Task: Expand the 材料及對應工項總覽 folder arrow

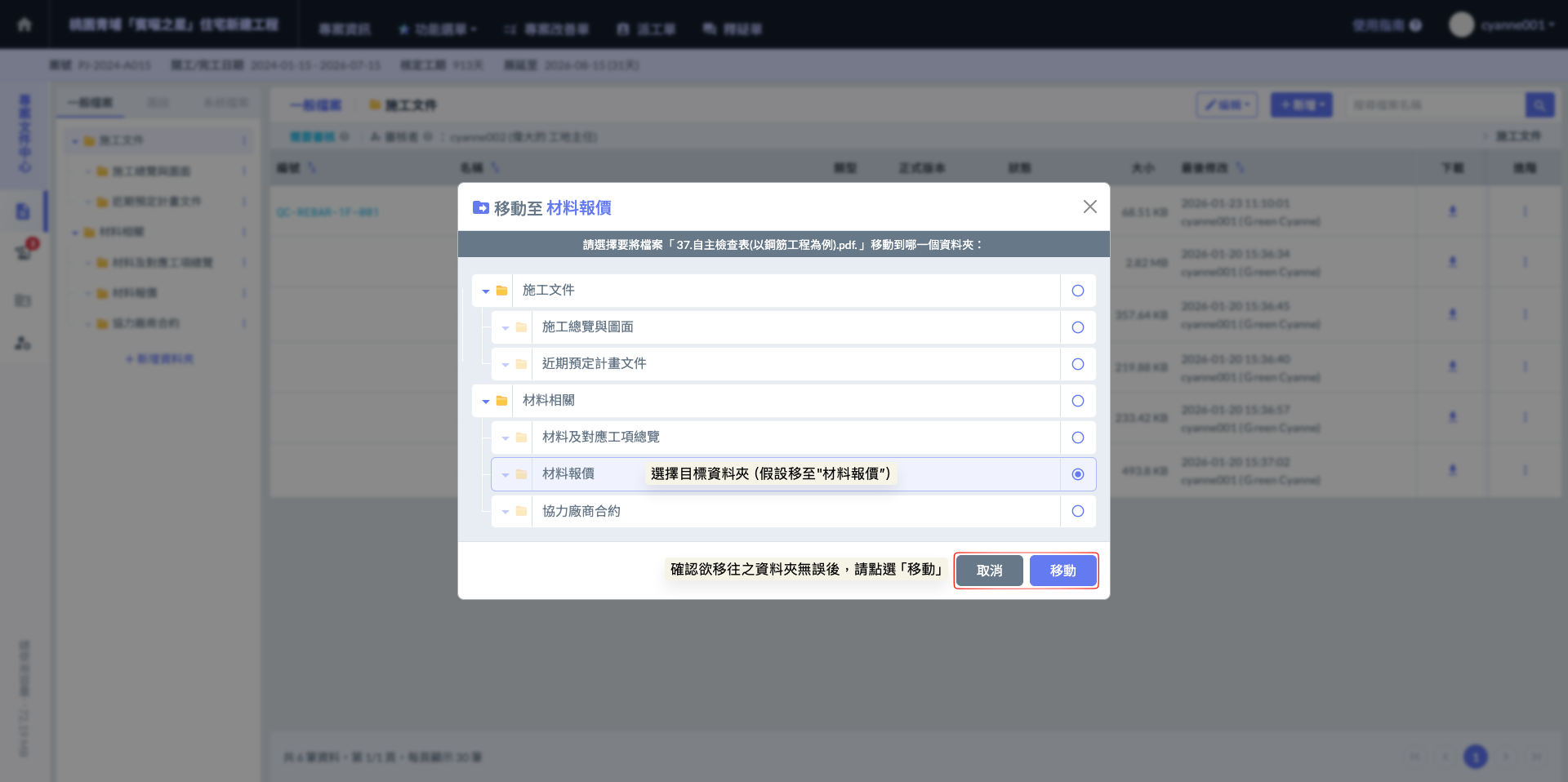Action: click(506, 438)
